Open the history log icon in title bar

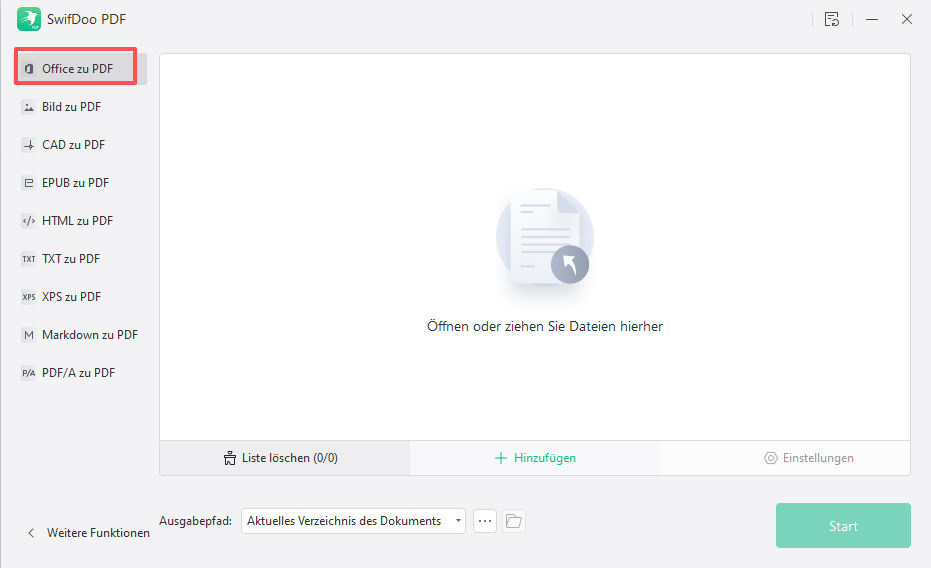click(x=832, y=19)
